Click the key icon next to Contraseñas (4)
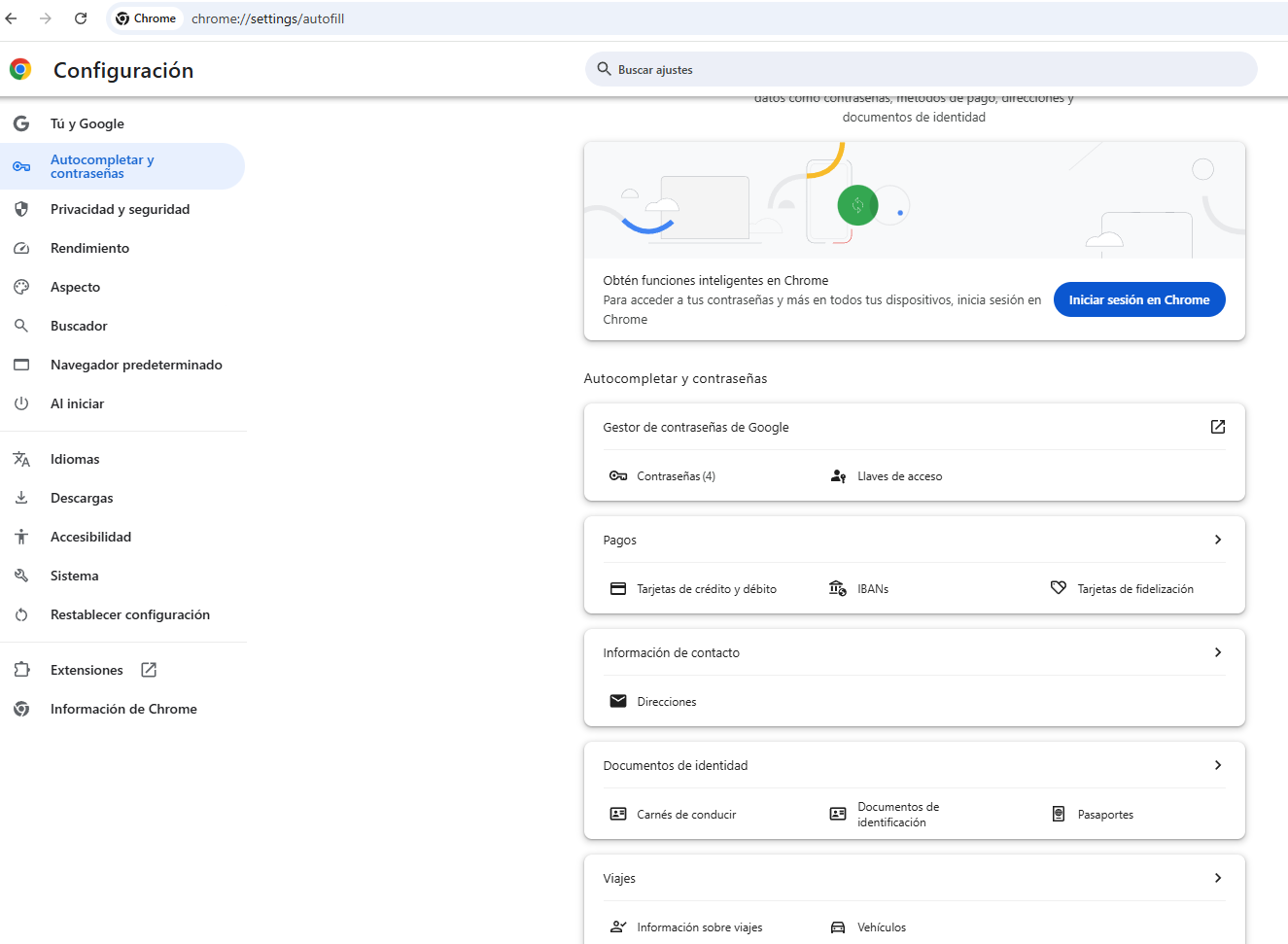This screenshot has width=1288, height=944. 618,475
